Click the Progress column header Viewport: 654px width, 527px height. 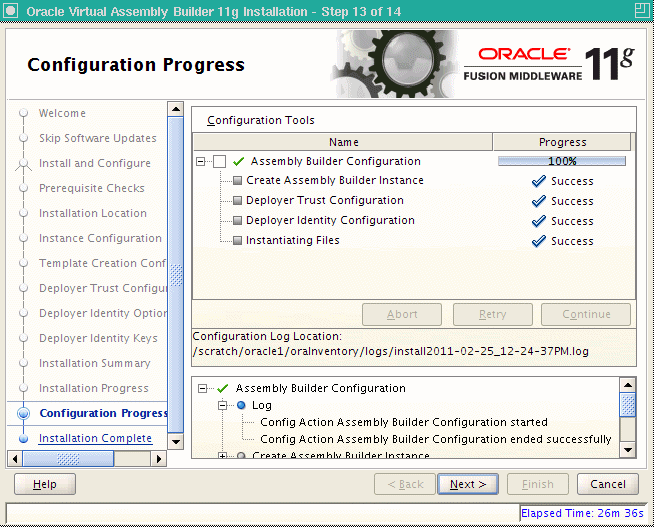coord(562,142)
